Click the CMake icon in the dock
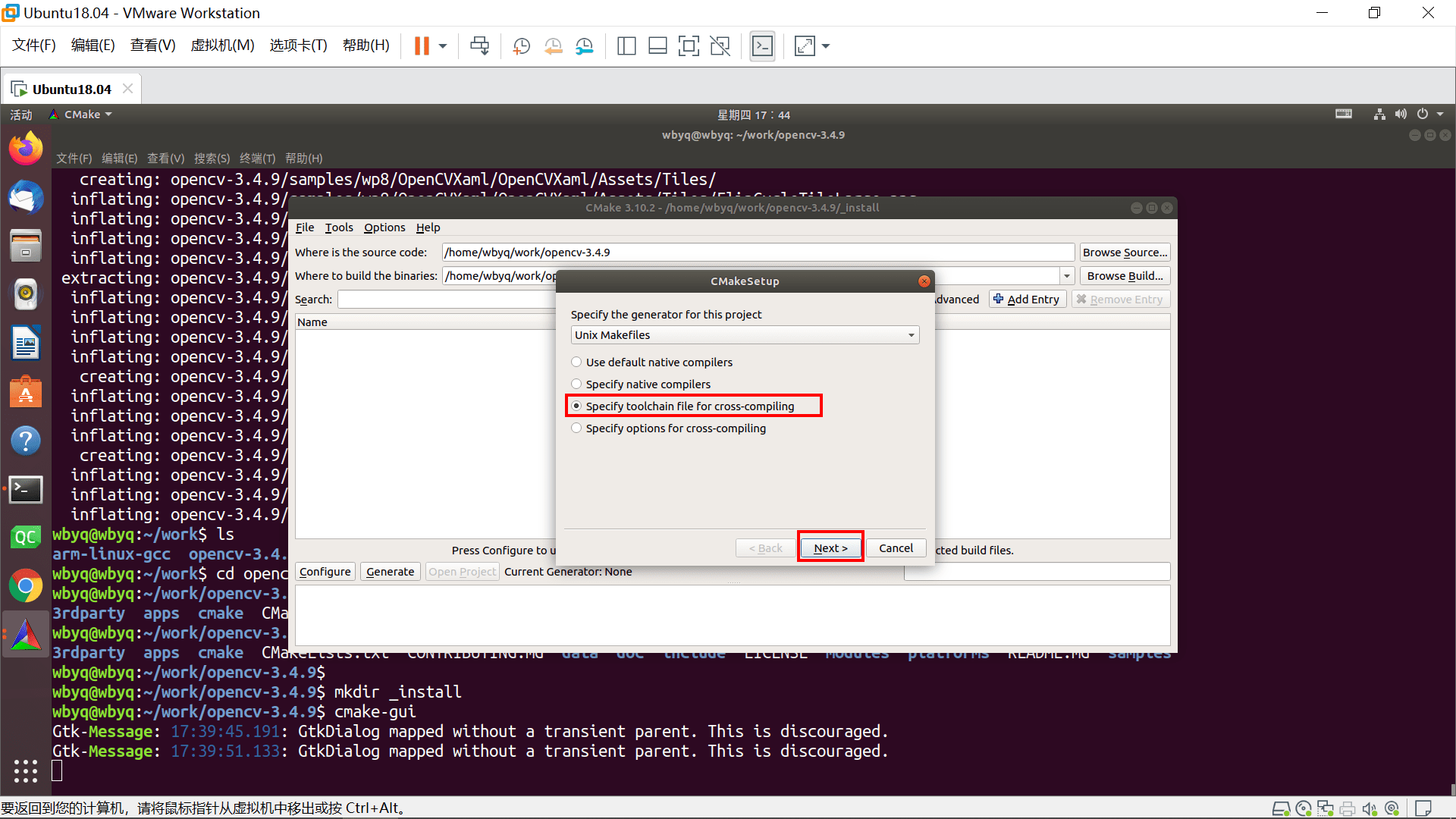Screen dimensions: 1456x819 click(26, 635)
